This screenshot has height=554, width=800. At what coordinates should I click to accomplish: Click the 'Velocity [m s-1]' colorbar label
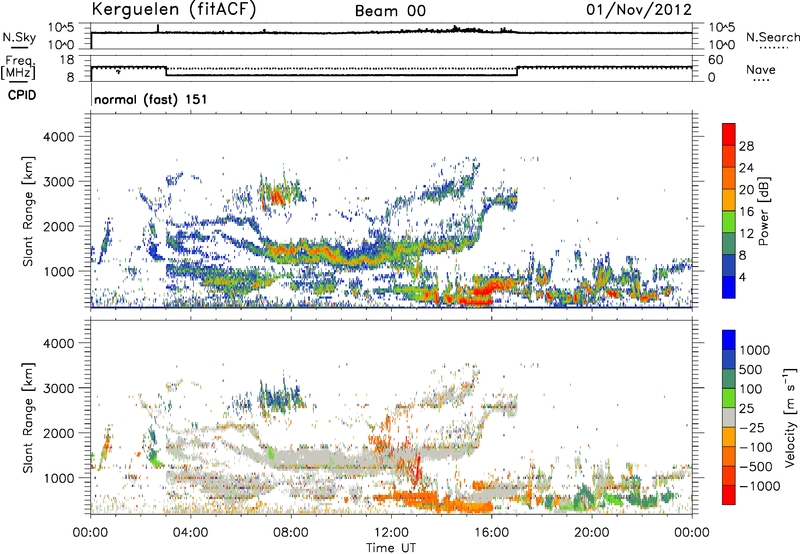point(790,417)
